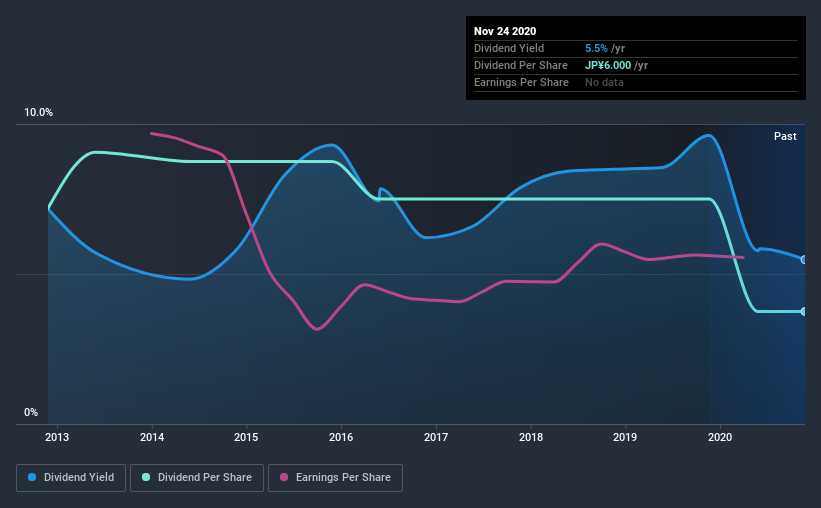Click the 10.0% y-axis label
The width and height of the screenshot is (821, 508).
pyautogui.click(x=38, y=113)
